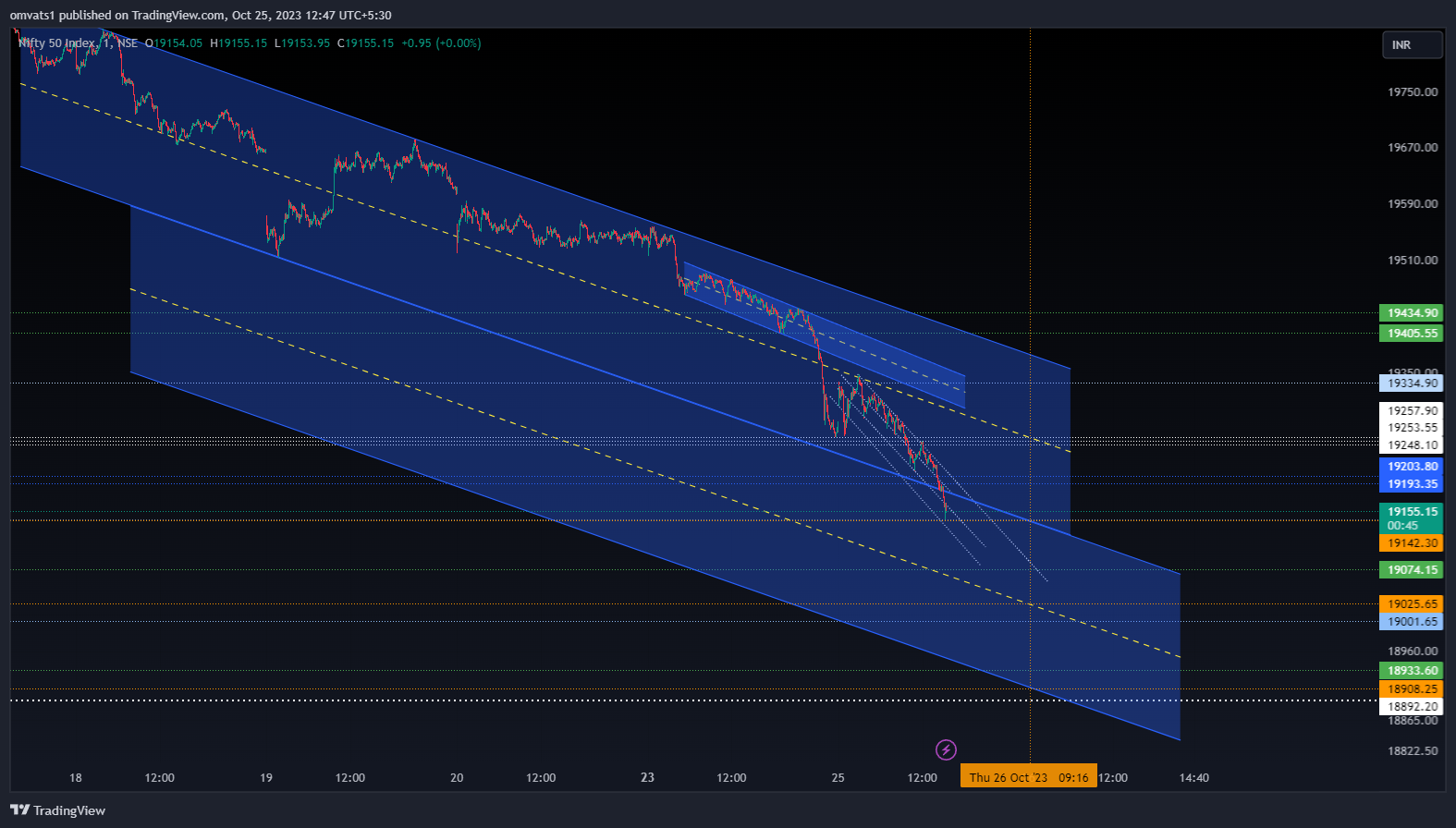Click the light blue 19001.65 price label
Viewport: 1456px width, 828px height.
pos(1411,622)
